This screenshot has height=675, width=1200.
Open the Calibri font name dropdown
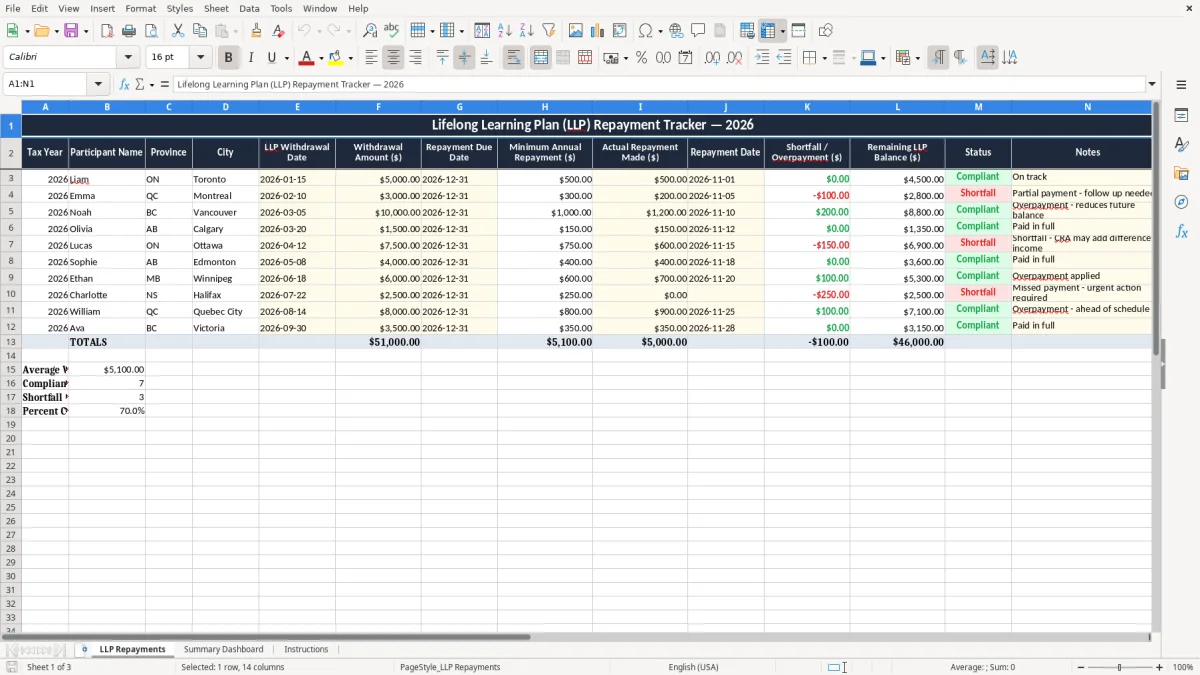tap(128, 58)
